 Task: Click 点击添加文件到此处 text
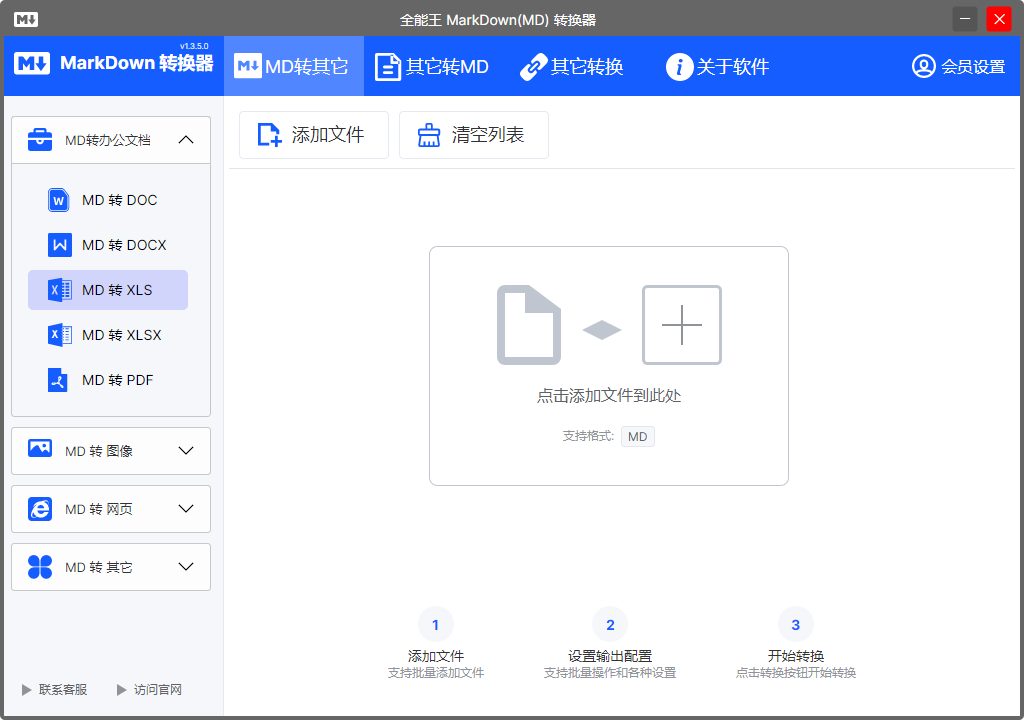[609, 396]
